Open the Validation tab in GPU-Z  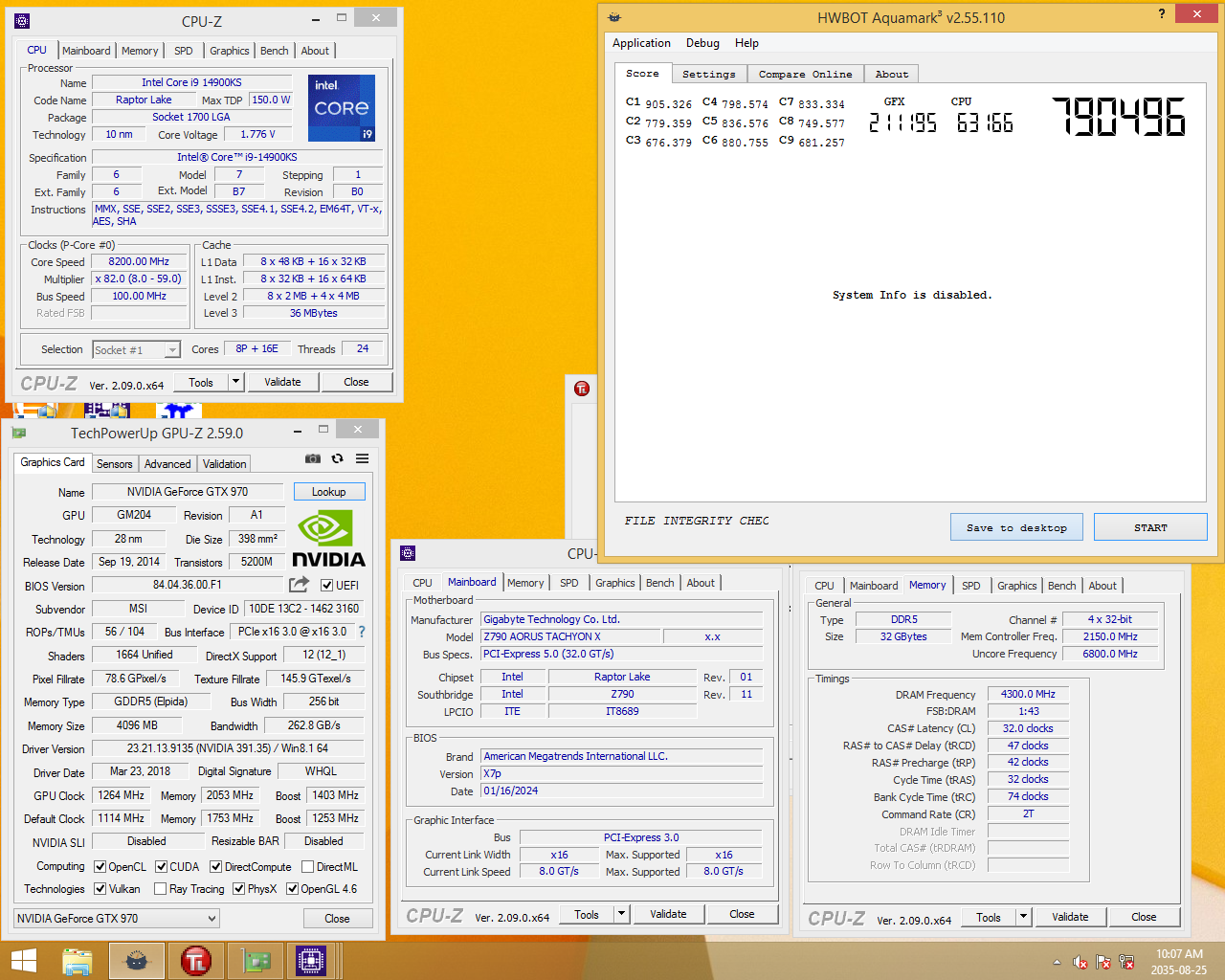pos(225,464)
